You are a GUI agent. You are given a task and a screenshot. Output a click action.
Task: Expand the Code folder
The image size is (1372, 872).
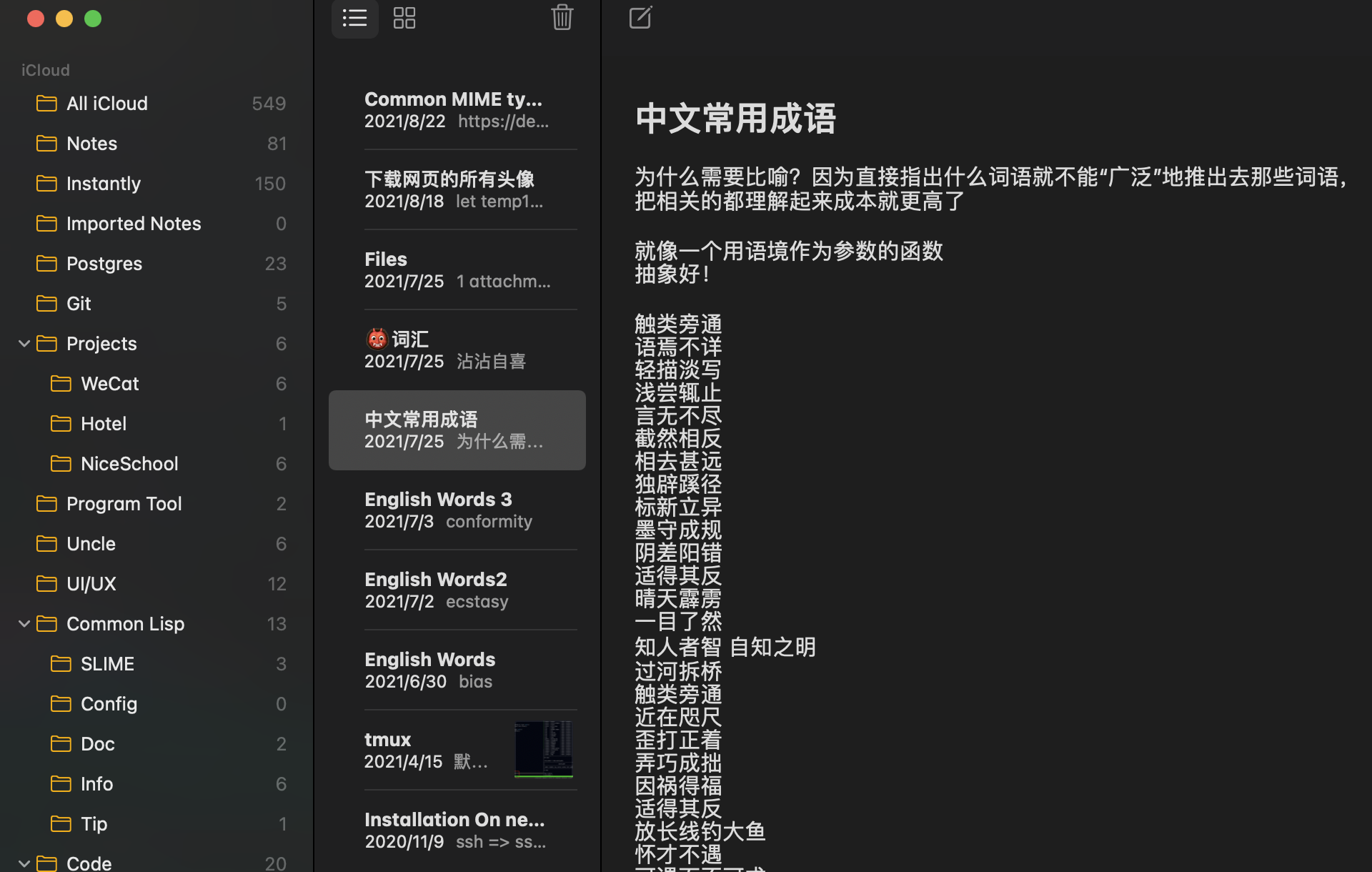coord(24,863)
